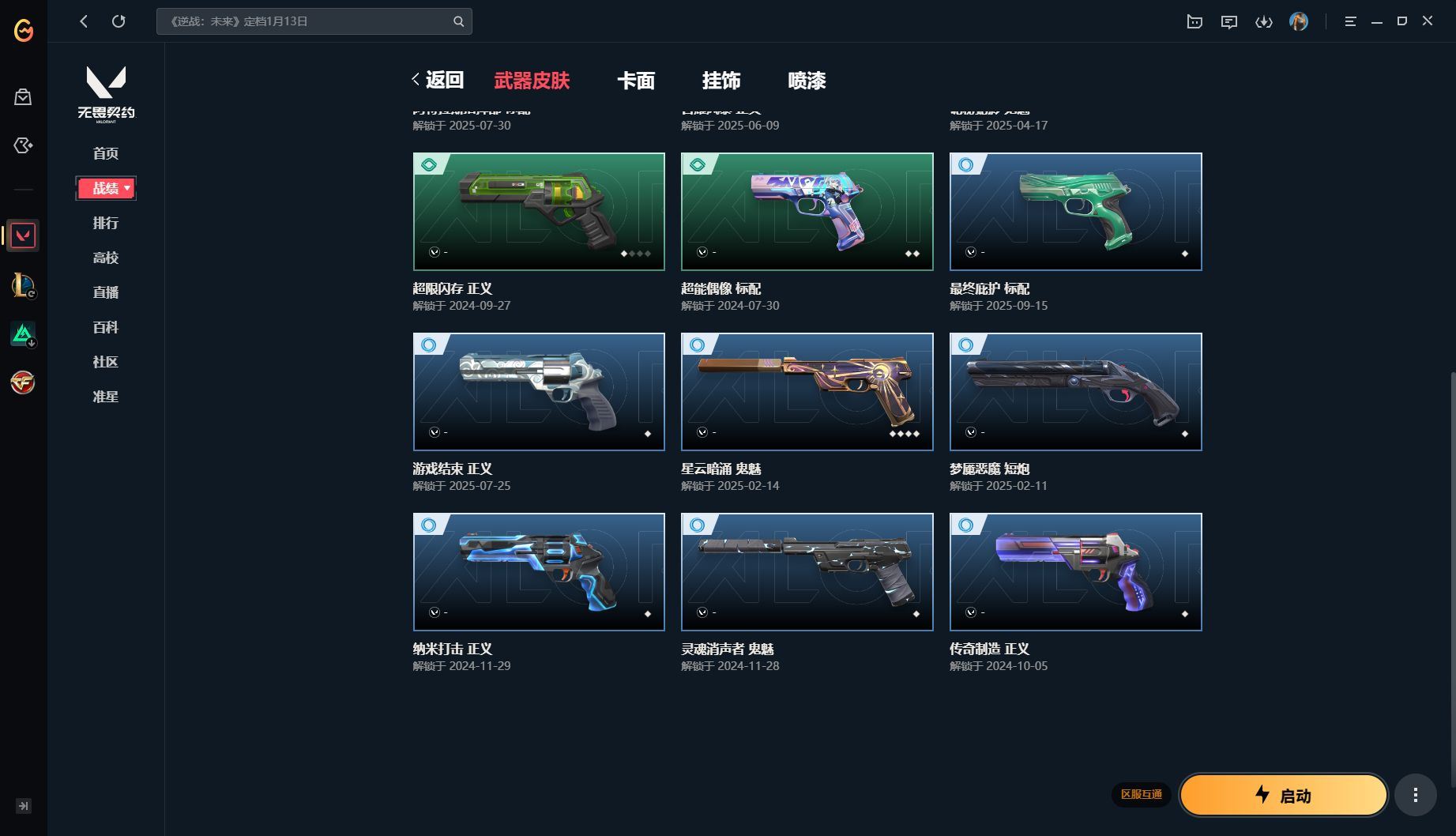Open the CrossFire game sidebar icon
1456x836 pixels.
[x=23, y=383]
